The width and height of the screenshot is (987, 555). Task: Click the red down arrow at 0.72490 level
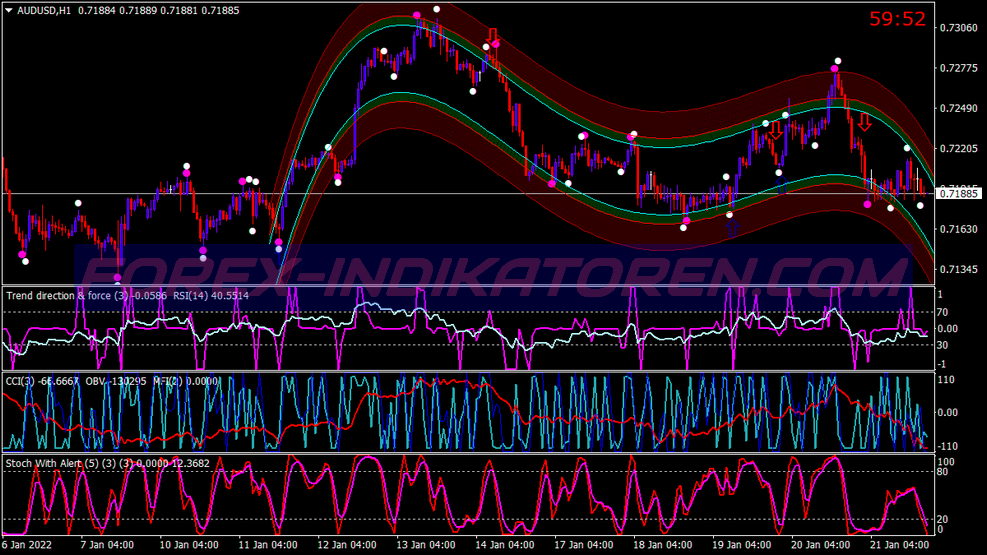tap(775, 129)
